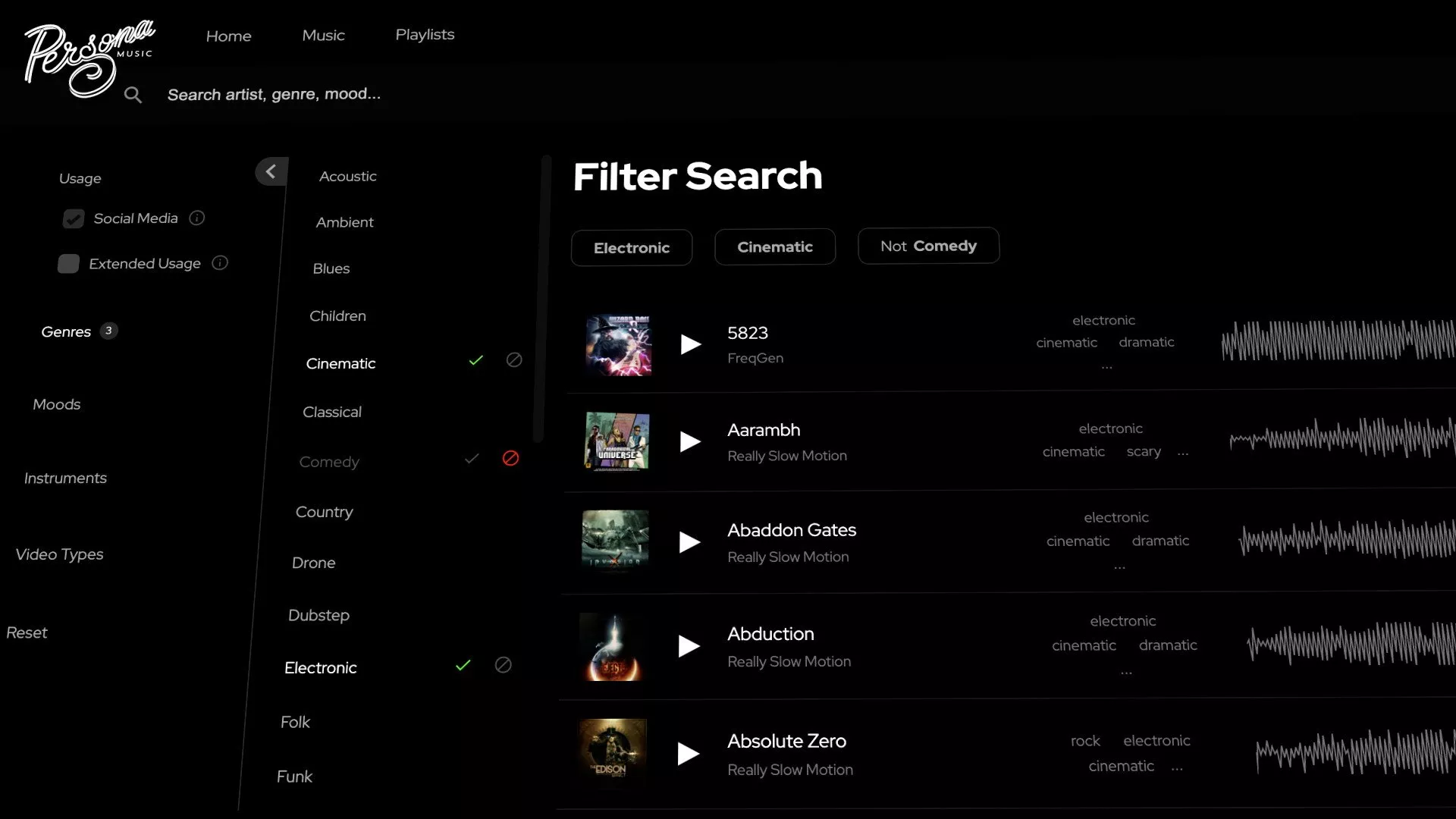Image resolution: width=1456 pixels, height=819 pixels.
Task: Enable the Extended Usage checkbox
Action: click(x=68, y=264)
